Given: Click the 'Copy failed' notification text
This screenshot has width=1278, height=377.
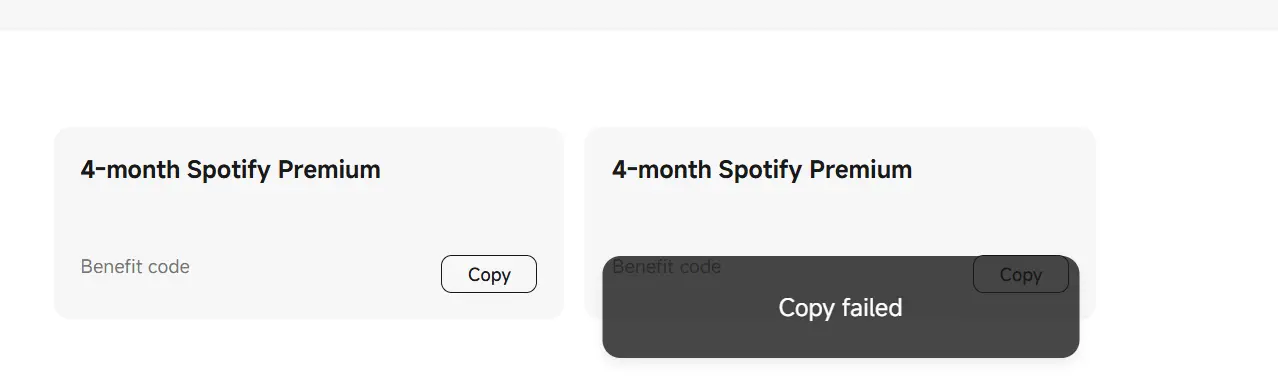Looking at the screenshot, I should coord(840,307).
